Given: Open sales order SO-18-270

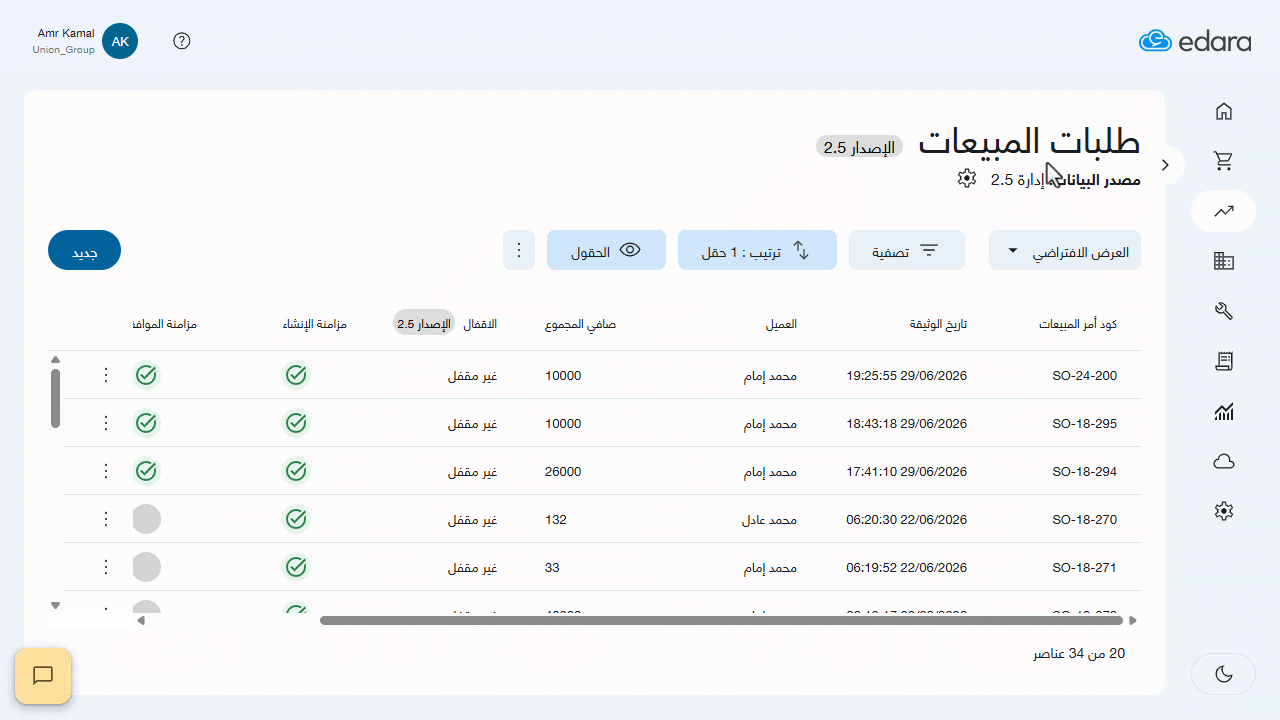Looking at the screenshot, I should point(1084,520).
